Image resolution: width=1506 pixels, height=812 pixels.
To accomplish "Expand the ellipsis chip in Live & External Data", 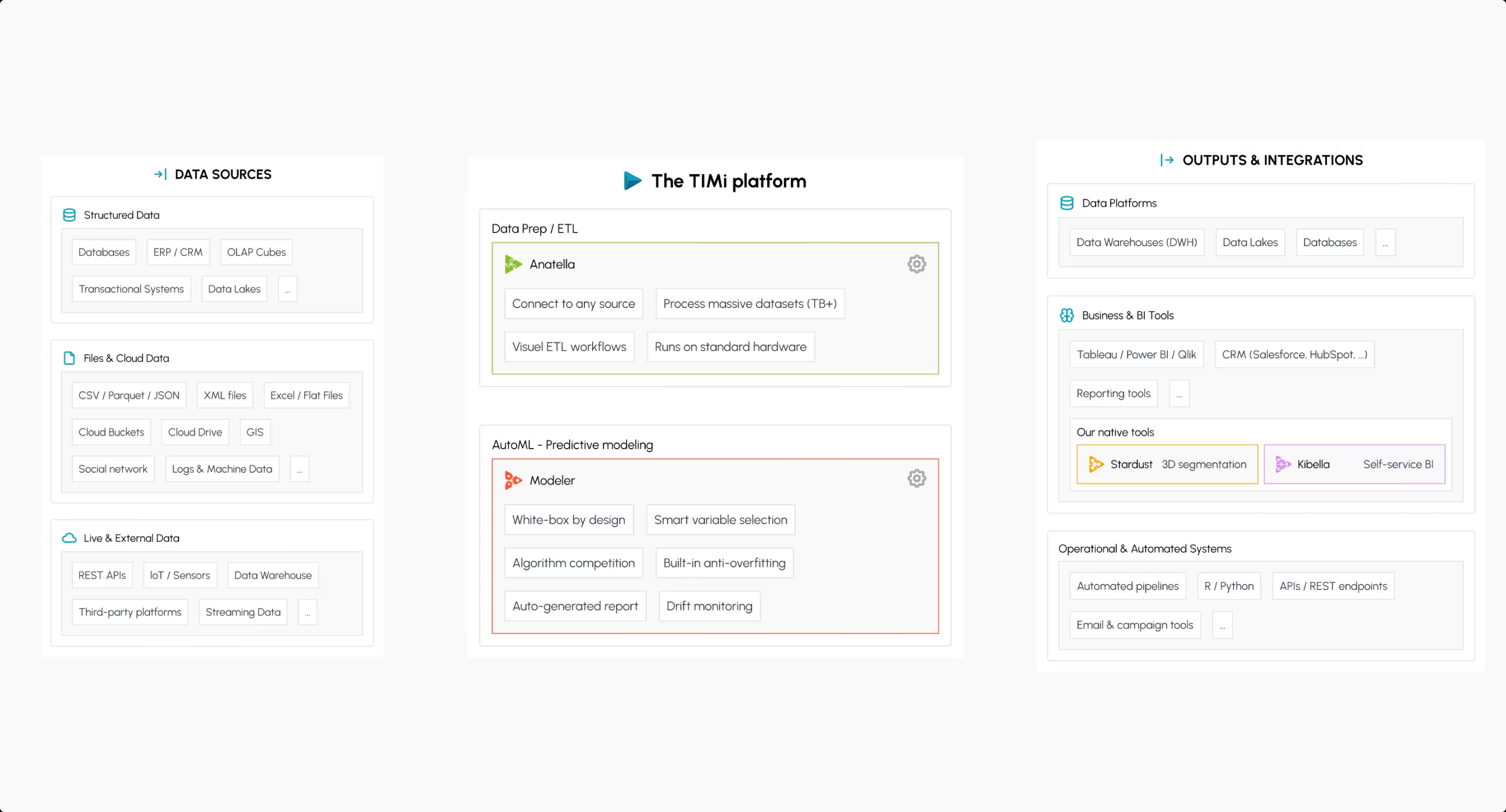I will 308,612.
